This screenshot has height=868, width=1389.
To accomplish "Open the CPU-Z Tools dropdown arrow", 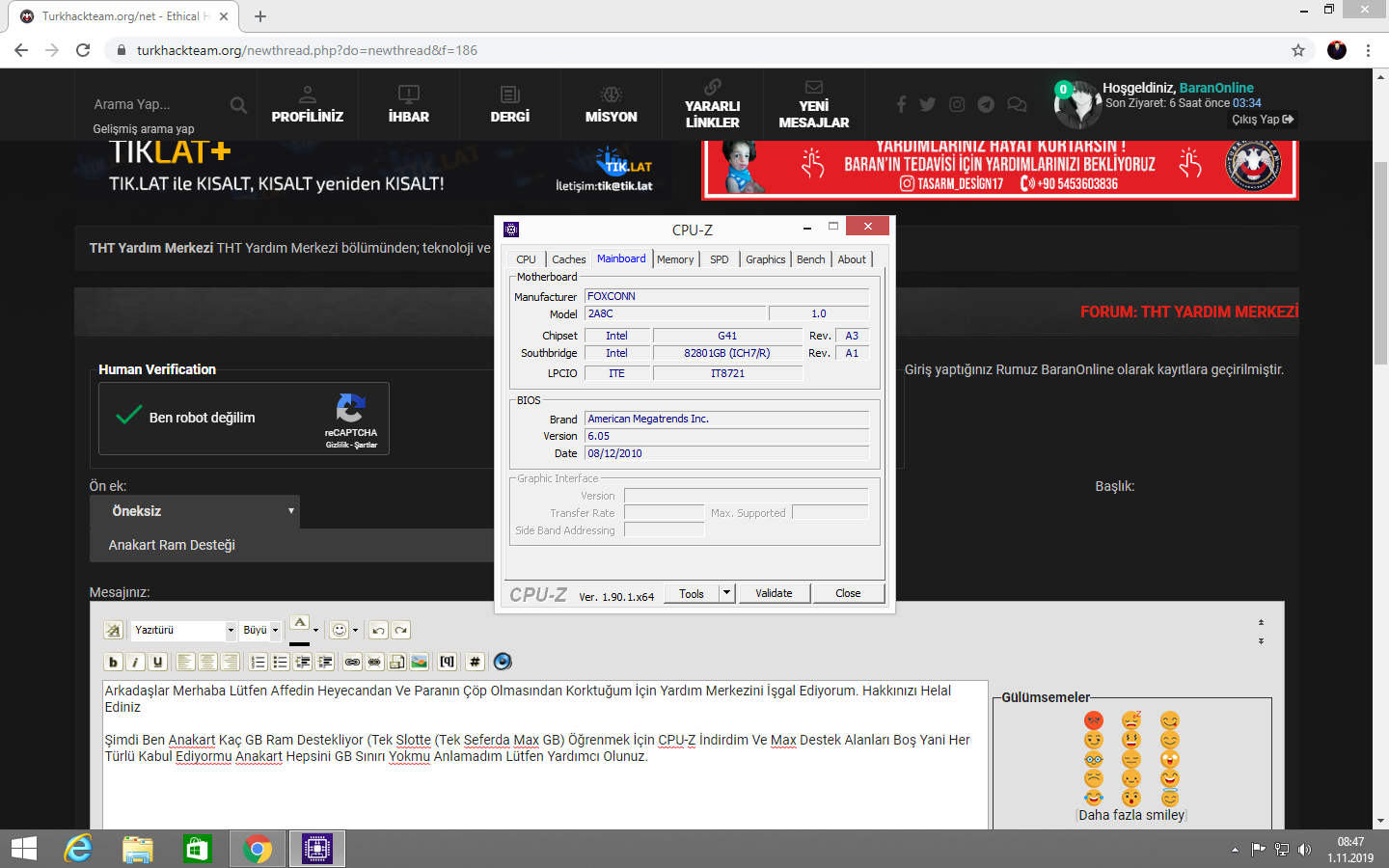I will [727, 593].
